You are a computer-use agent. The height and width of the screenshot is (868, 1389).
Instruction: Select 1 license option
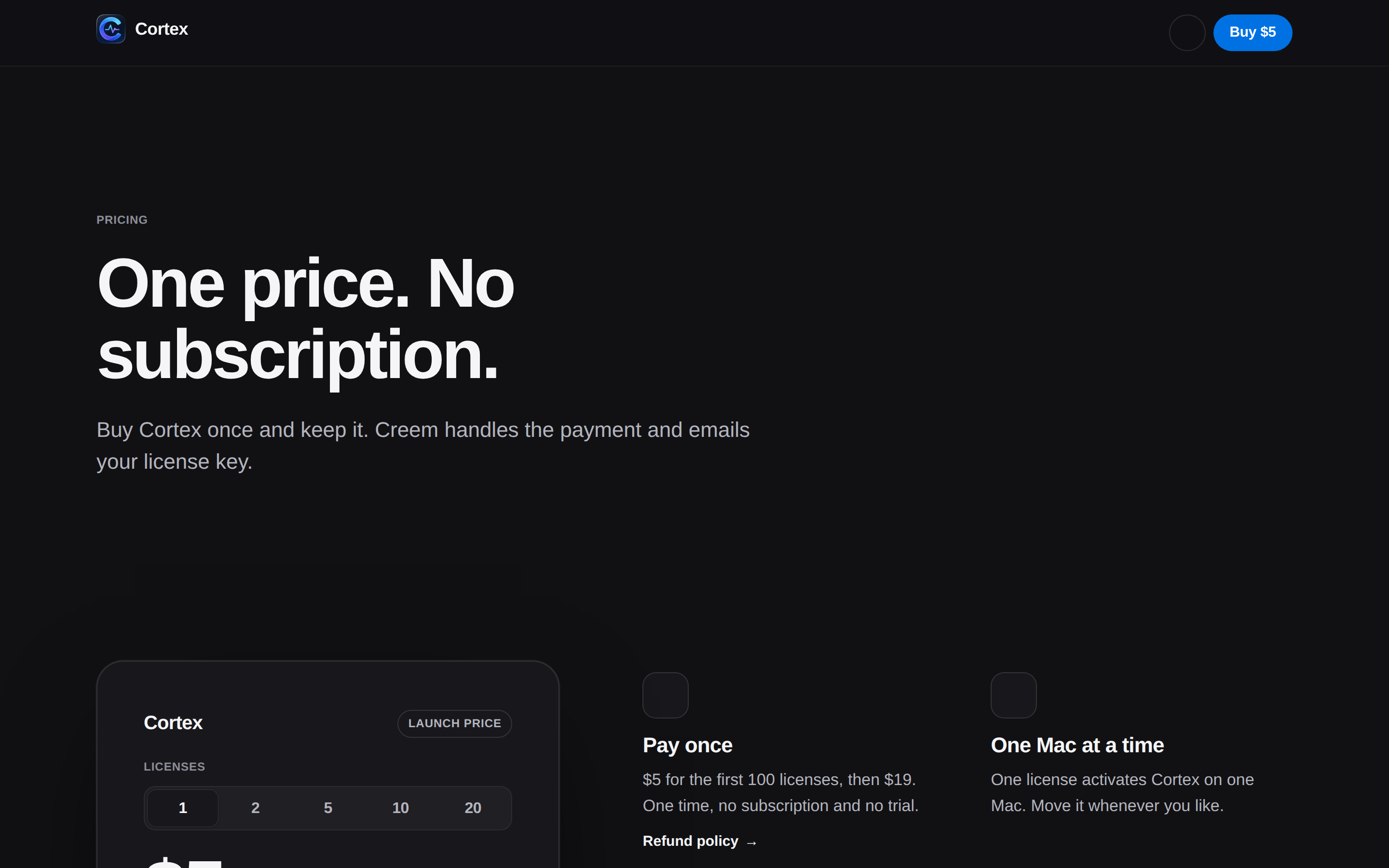[x=182, y=808]
